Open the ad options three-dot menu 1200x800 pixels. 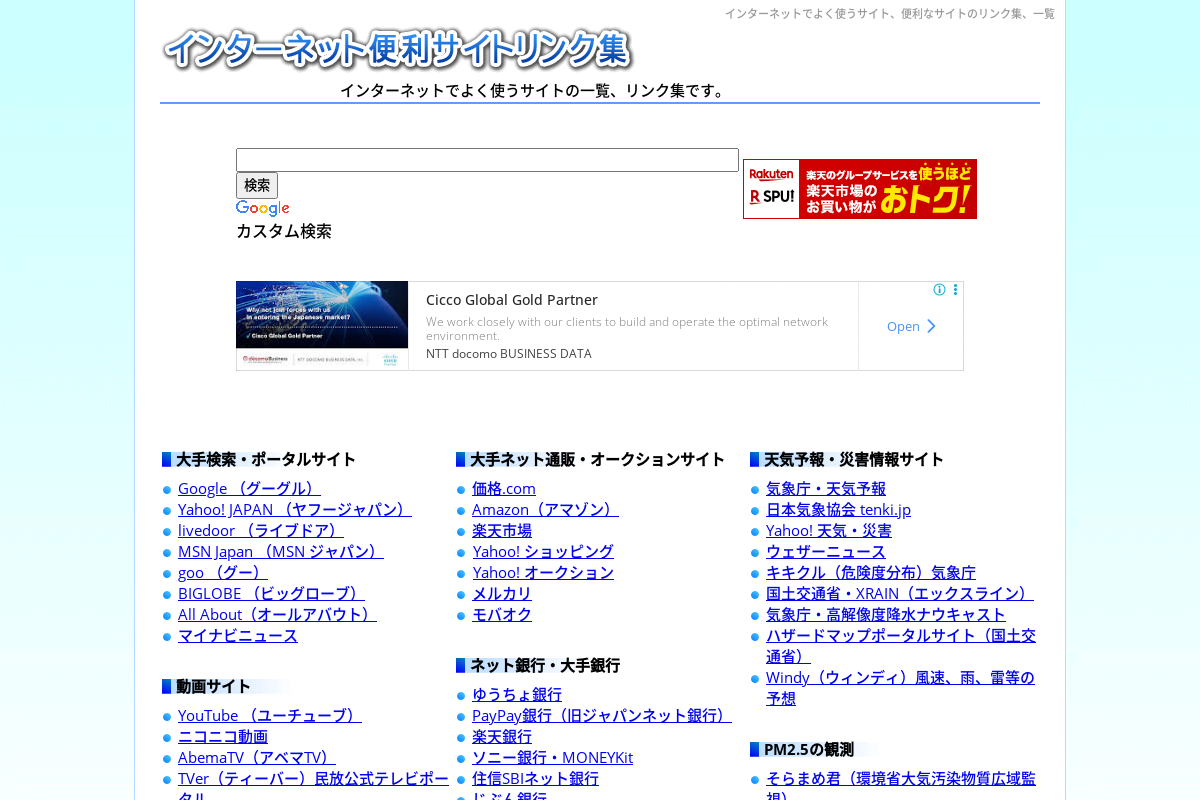coord(956,290)
